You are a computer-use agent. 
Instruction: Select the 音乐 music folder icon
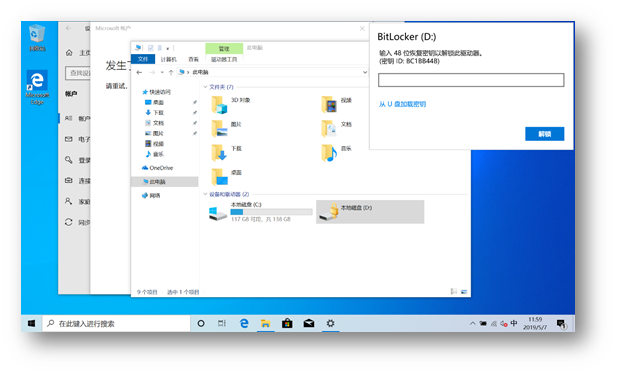(x=329, y=153)
